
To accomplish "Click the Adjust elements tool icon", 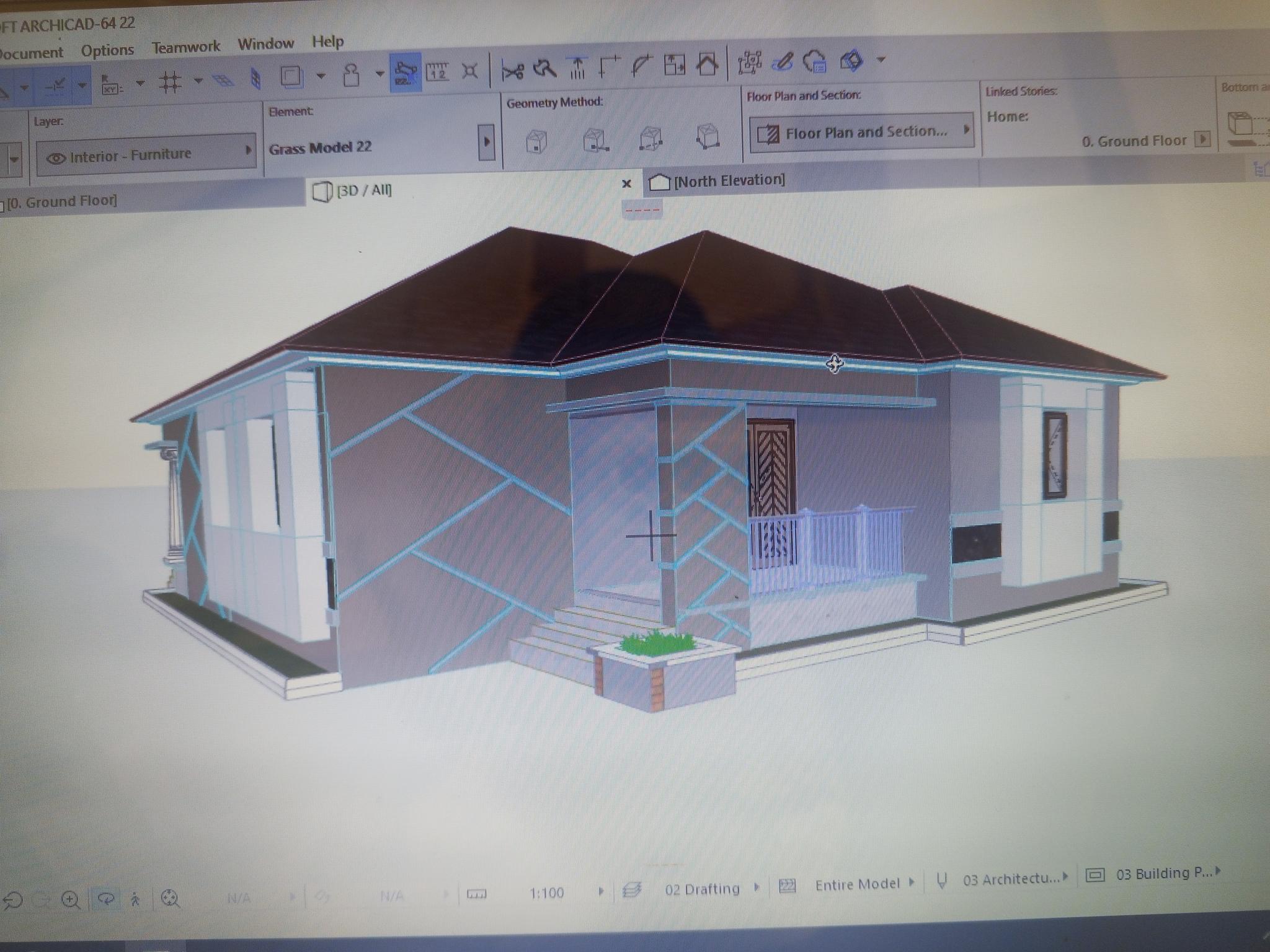I will click(577, 68).
